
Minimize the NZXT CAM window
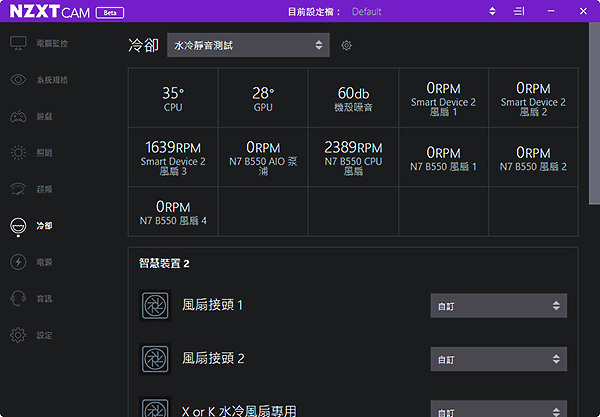[x=551, y=11]
